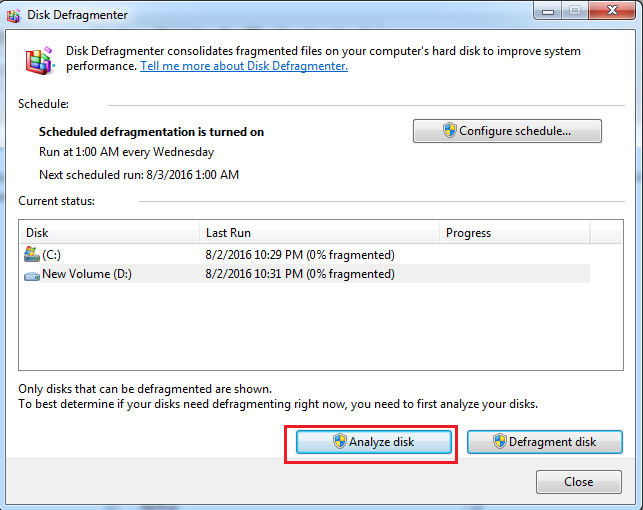Click the shield icon on Configure schedule
The width and height of the screenshot is (643, 510).
[449, 131]
